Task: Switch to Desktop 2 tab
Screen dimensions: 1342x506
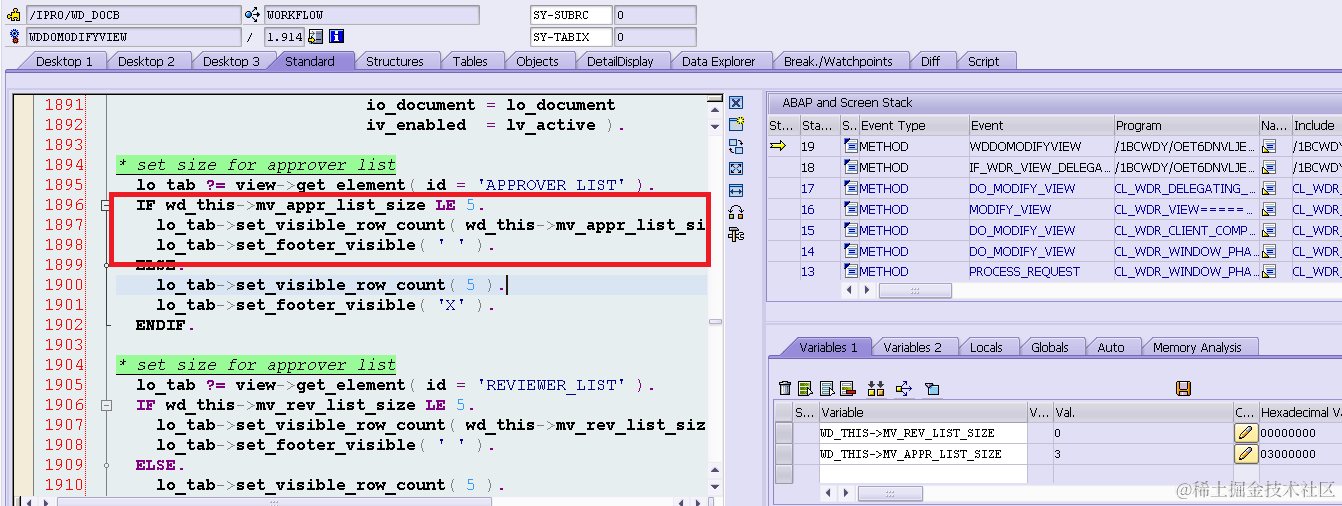Action: [x=146, y=61]
